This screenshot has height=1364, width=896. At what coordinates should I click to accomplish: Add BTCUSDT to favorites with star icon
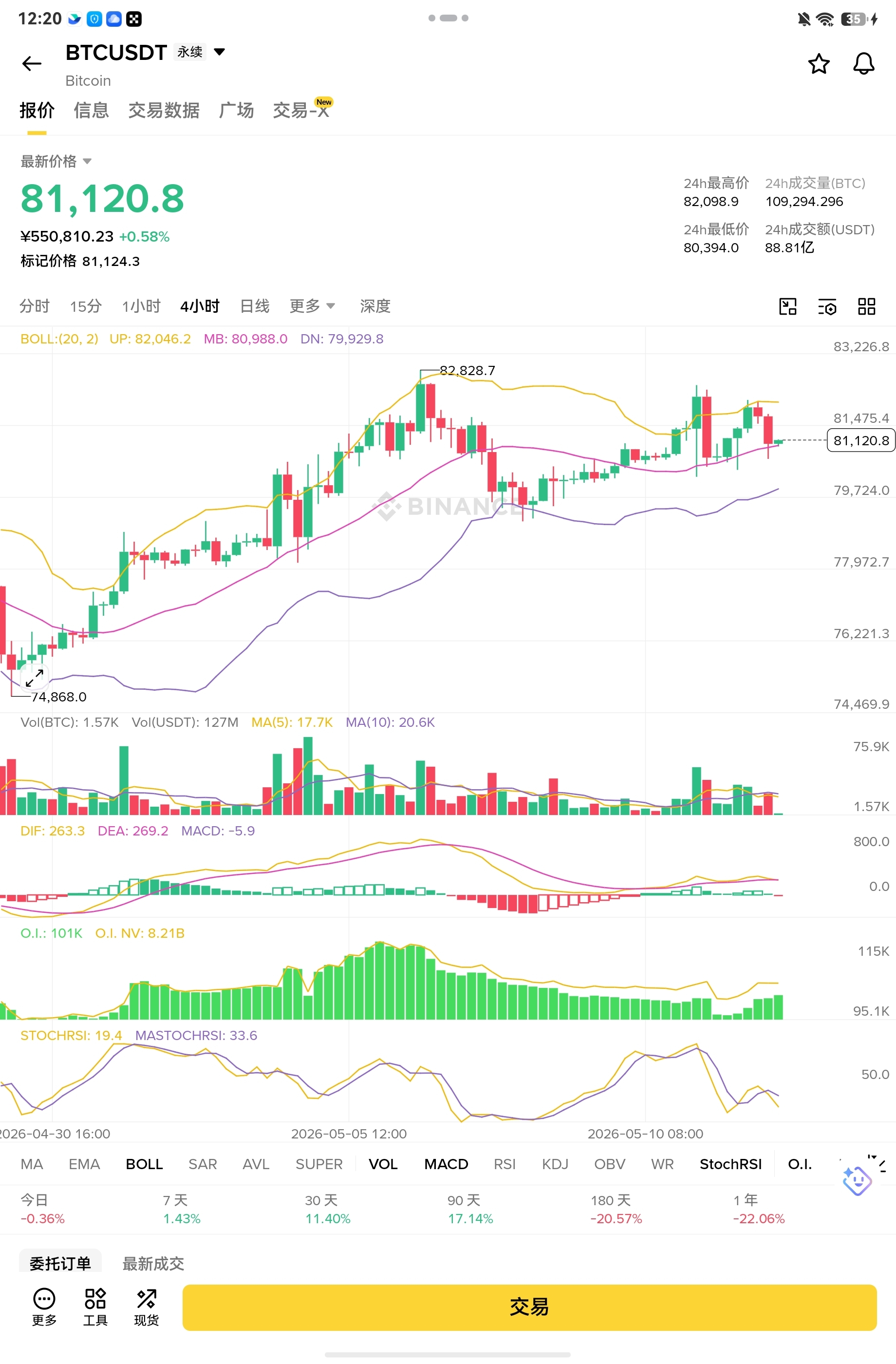pos(819,64)
